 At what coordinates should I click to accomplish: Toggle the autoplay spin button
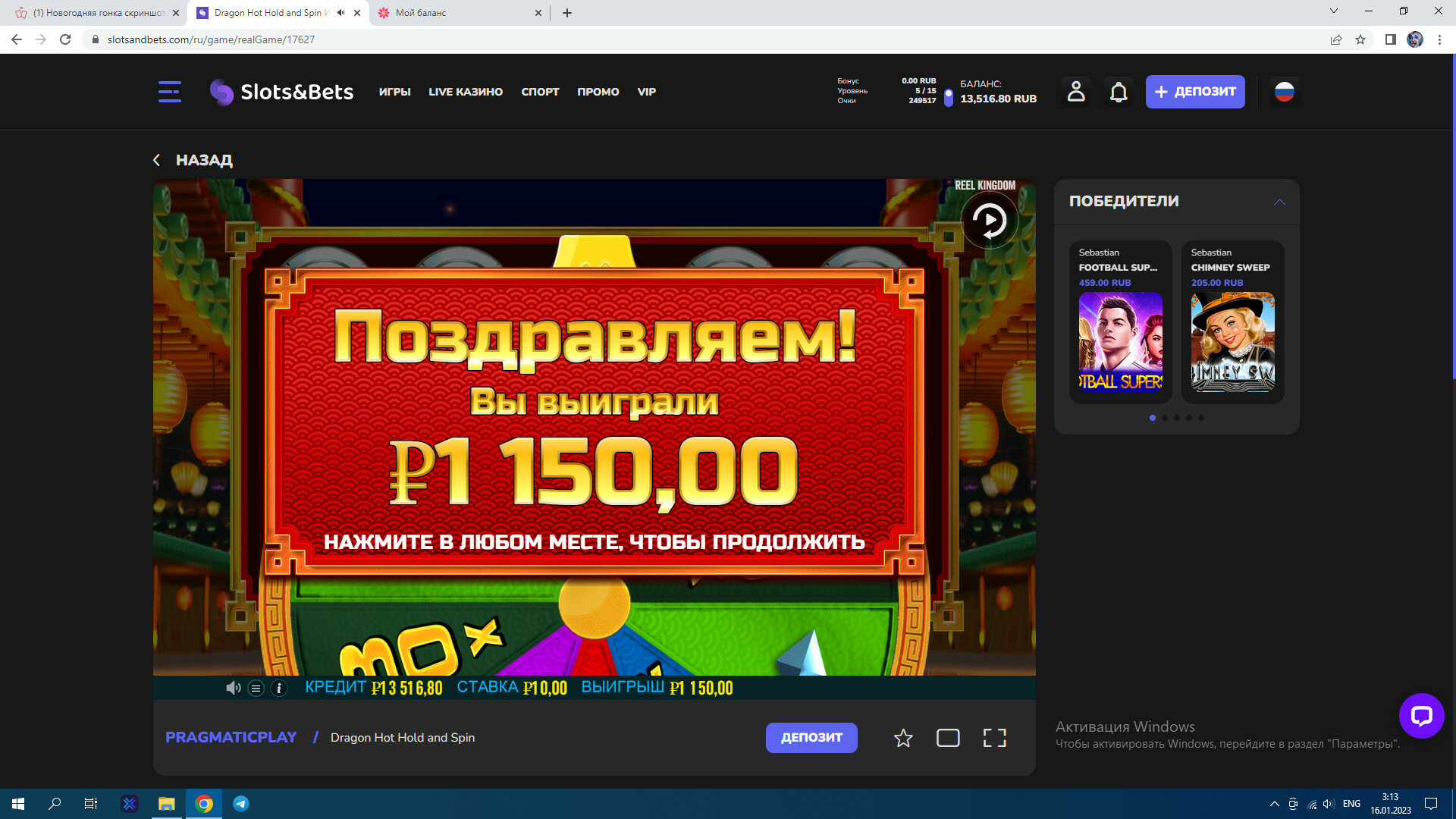coord(989,221)
